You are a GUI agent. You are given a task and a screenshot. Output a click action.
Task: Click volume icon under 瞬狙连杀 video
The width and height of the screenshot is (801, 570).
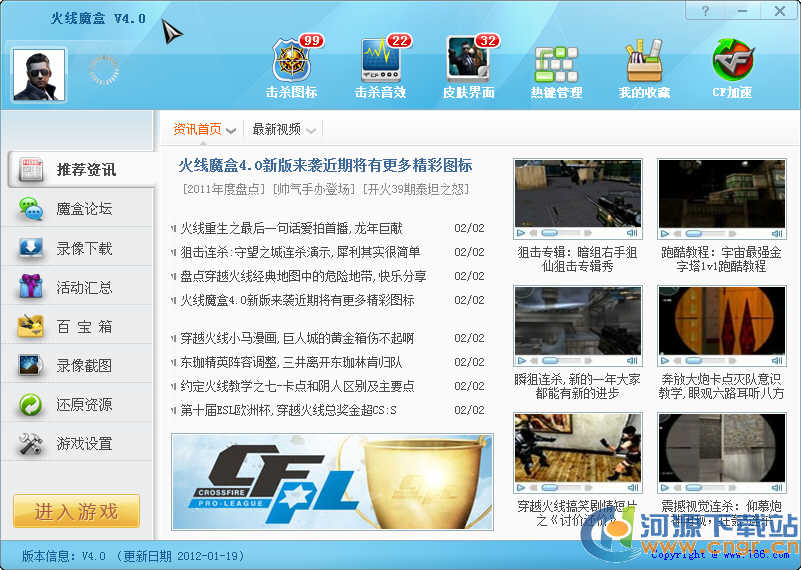pos(632,361)
